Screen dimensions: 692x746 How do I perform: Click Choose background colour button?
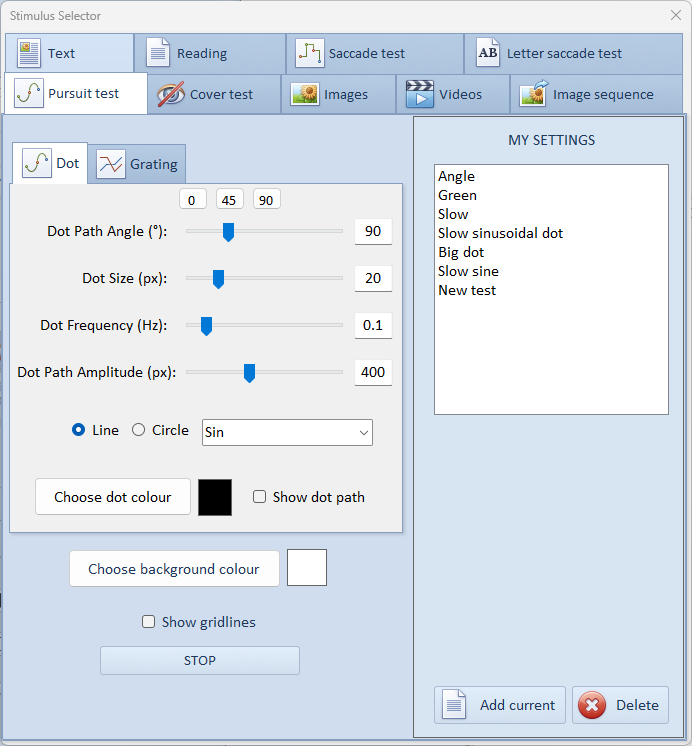[174, 568]
